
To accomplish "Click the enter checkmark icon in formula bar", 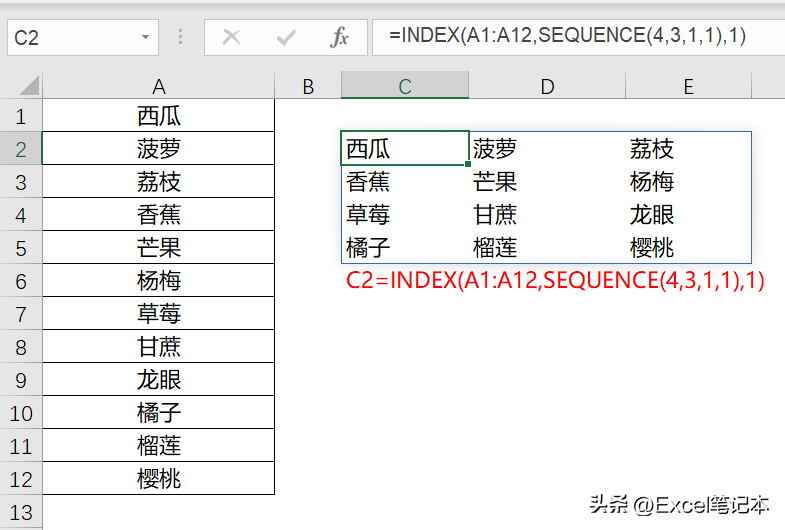I will pos(286,37).
